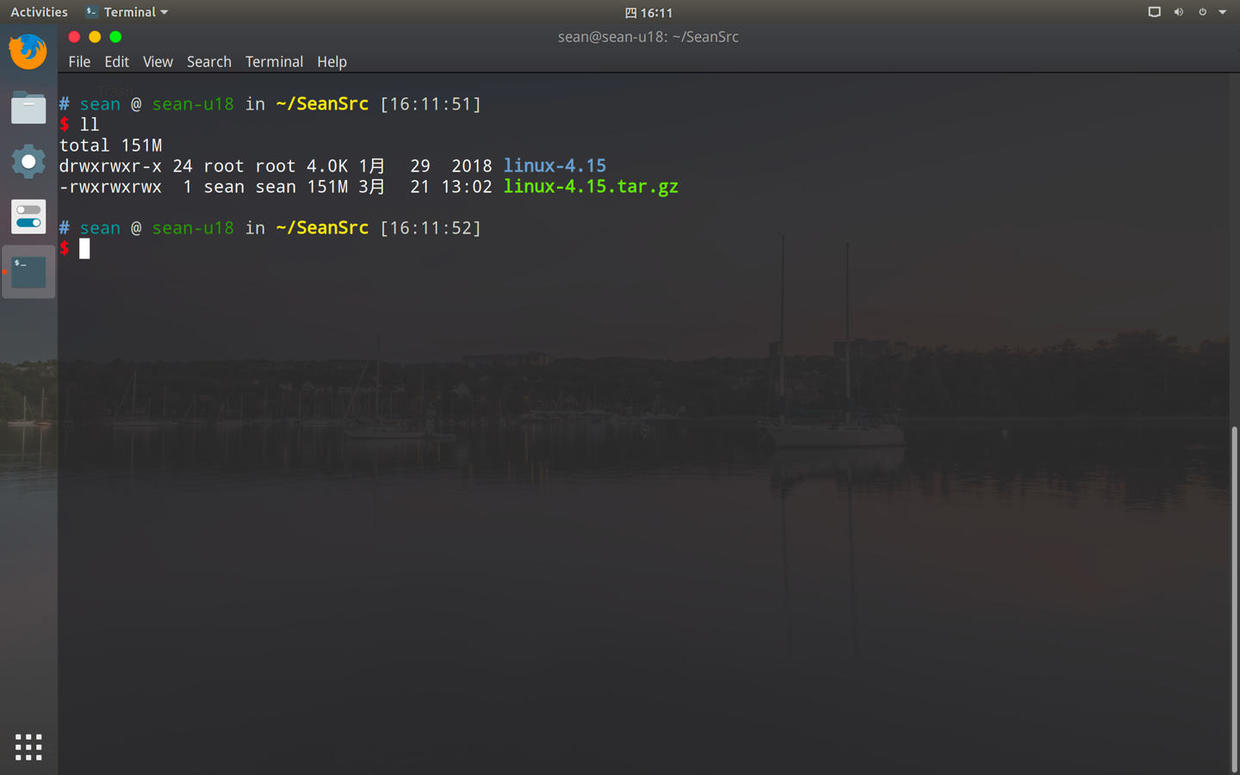
Task: Open the Terminal menu in menu bar
Action: [x=274, y=61]
